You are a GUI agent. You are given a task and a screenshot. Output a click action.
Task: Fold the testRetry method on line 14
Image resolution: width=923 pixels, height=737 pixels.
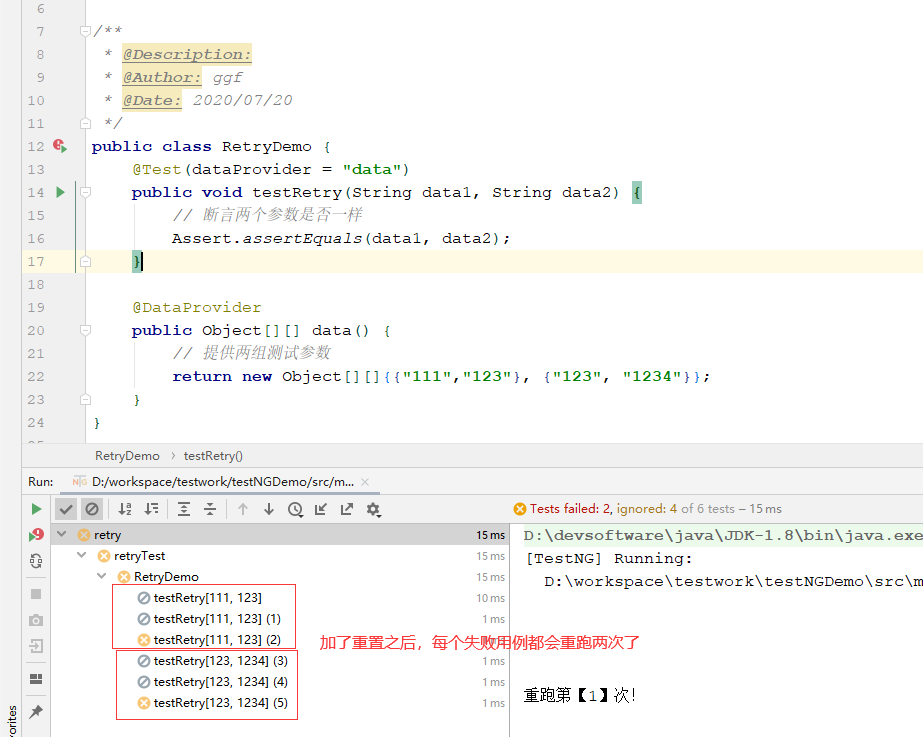point(85,192)
